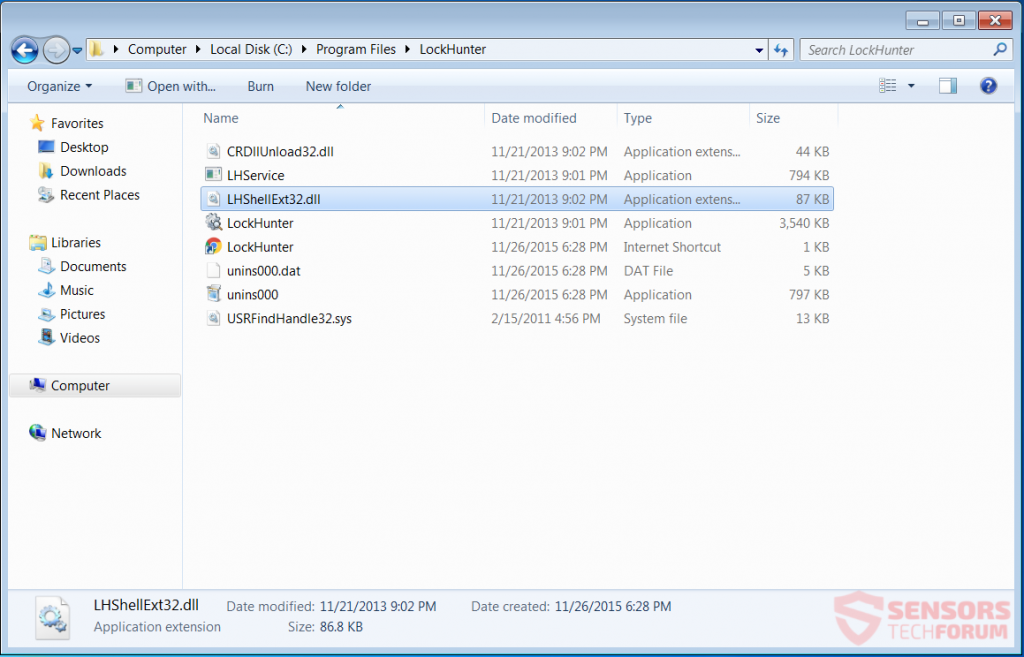Image resolution: width=1024 pixels, height=657 pixels.
Task: Open the Organize dropdown menu
Action: pos(58,86)
